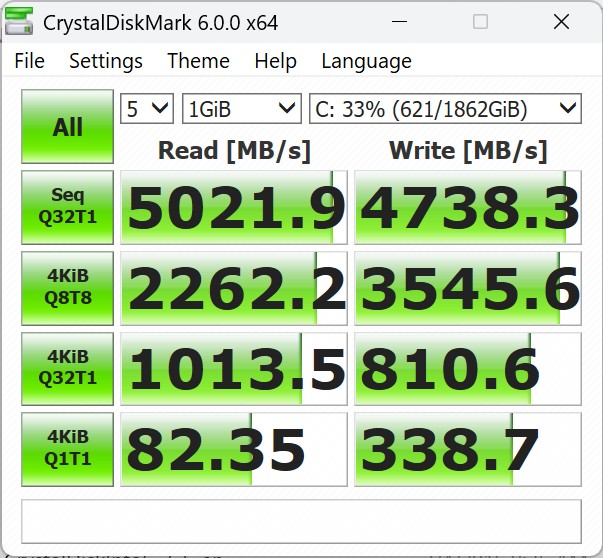Open the Language menu
Screen dimensions: 603x558
click(x=366, y=61)
